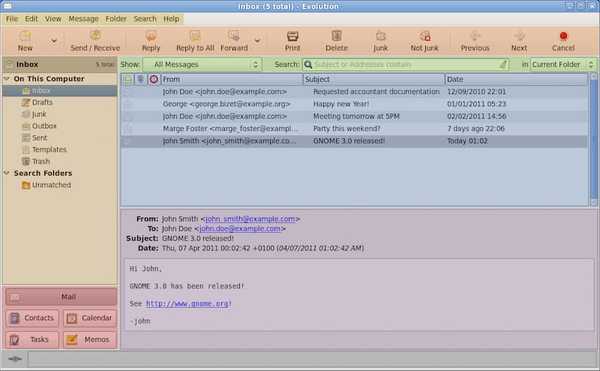Sort messages by From column
Viewport: 600px width, 371px height.
[232, 80]
